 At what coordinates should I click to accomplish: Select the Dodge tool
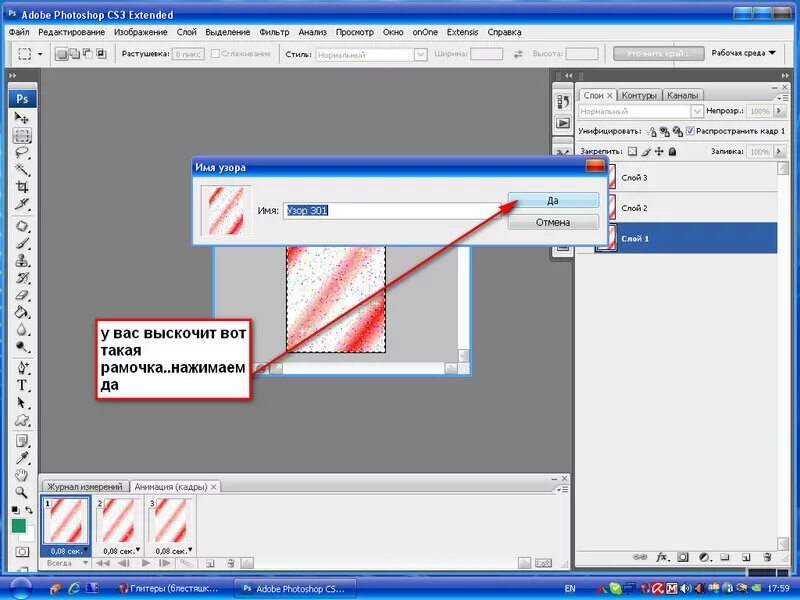tap(21, 347)
